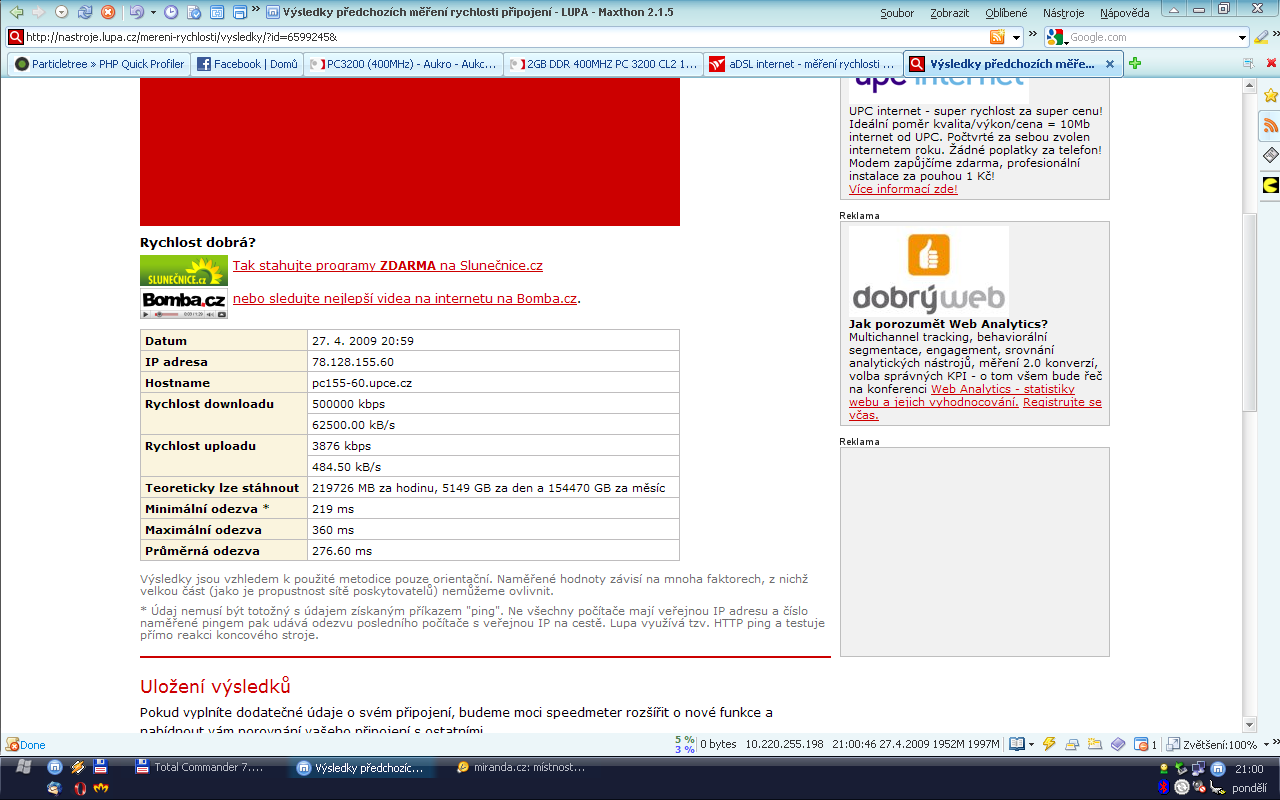Click the RSS feed icon in address bar
The image size is (1280, 800).
[997, 37]
